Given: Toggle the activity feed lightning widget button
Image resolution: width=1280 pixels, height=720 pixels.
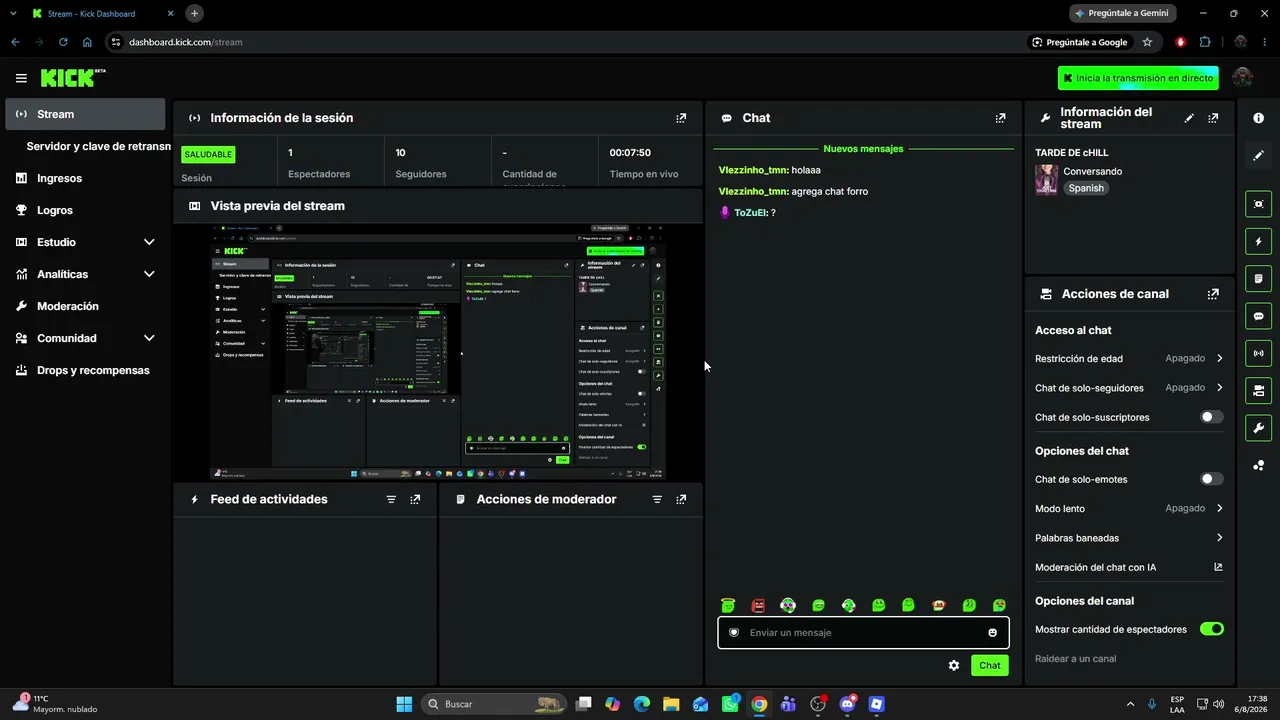Looking at the screenshot, I should 1258,241.
